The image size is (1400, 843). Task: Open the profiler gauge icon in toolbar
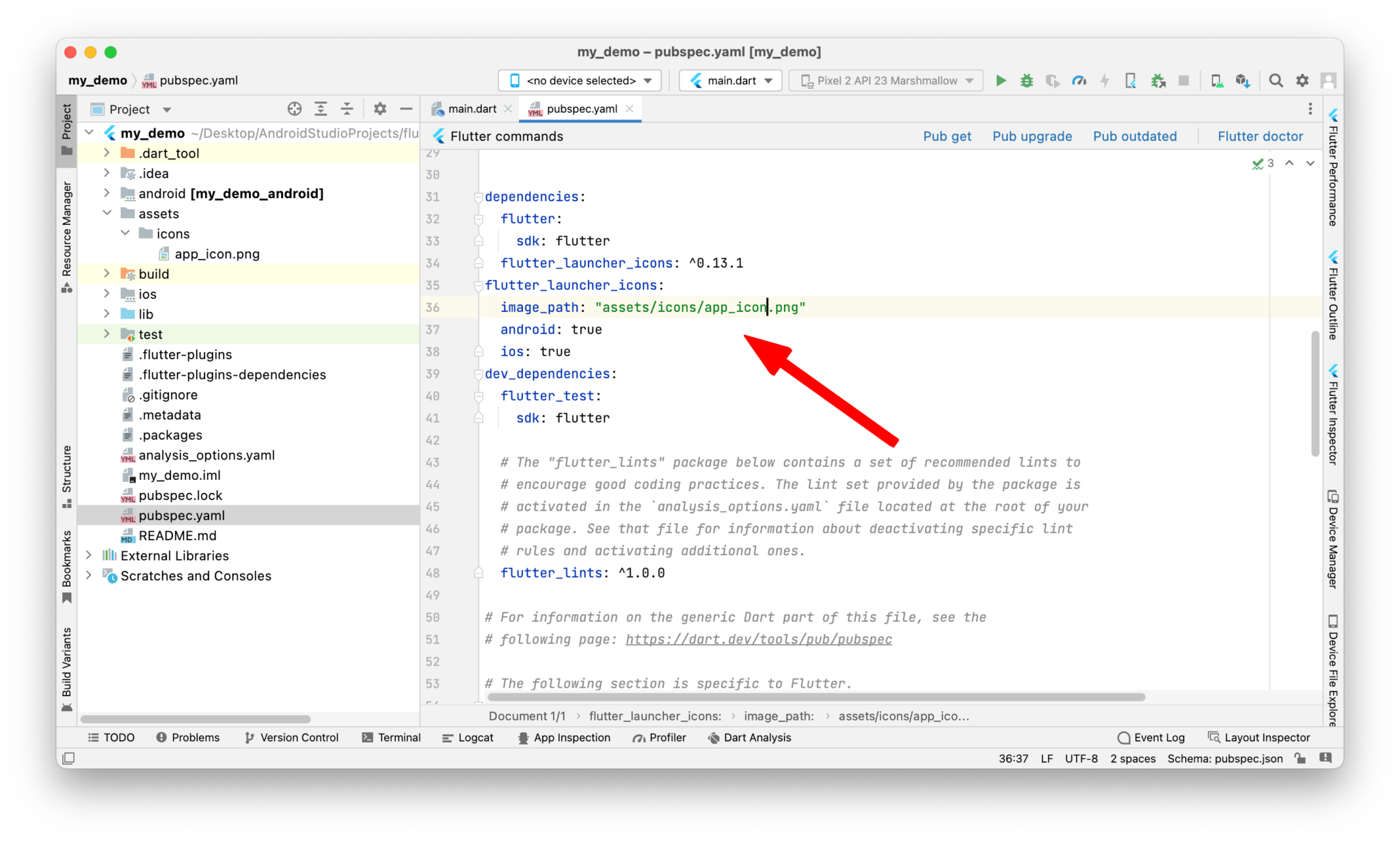click(x=1079, y=81)
